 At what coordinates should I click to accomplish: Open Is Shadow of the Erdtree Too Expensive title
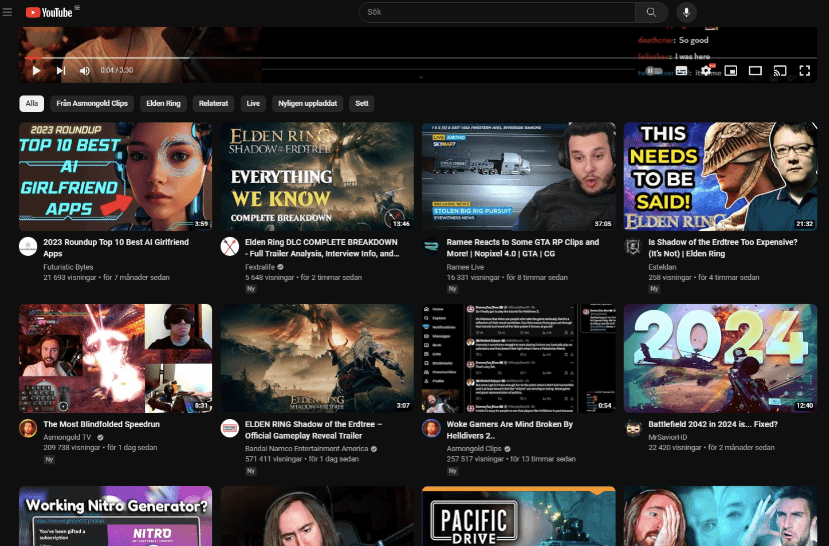tap(723, 248)
